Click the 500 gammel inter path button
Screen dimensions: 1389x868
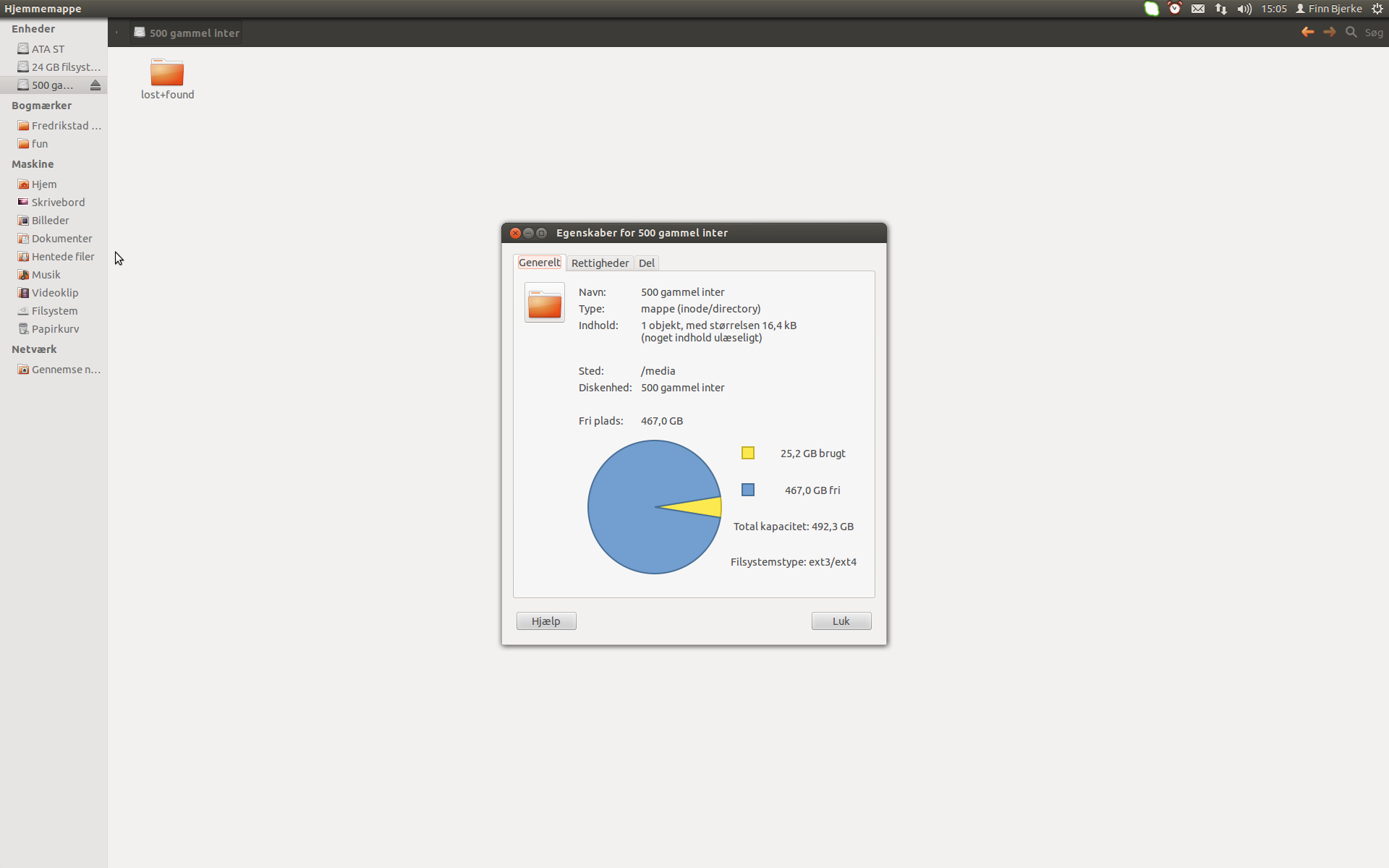pyautogui.click(x=186, y=33)
